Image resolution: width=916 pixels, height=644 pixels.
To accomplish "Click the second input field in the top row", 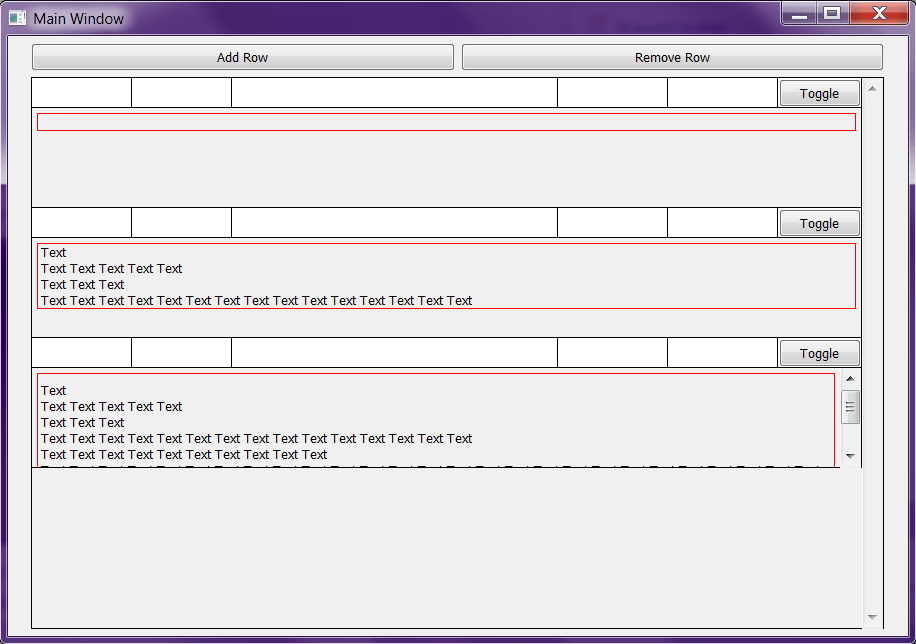I will [181, 92].
